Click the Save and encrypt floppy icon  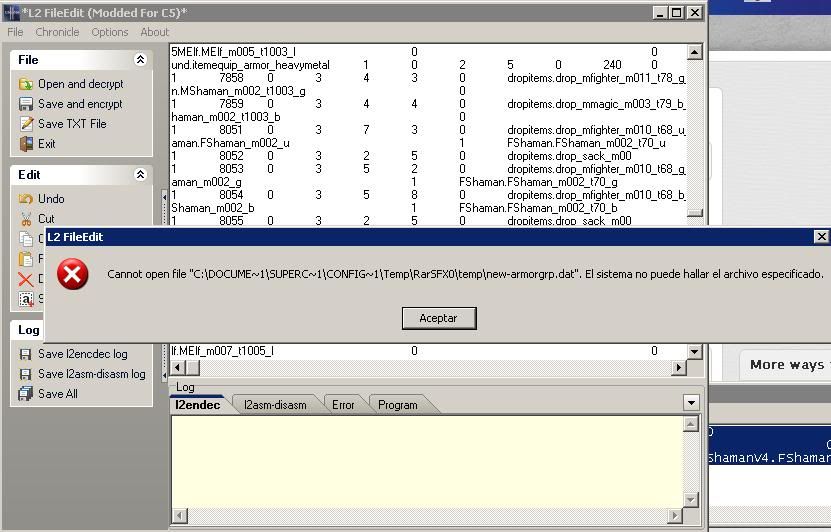[x=26, y=104]
